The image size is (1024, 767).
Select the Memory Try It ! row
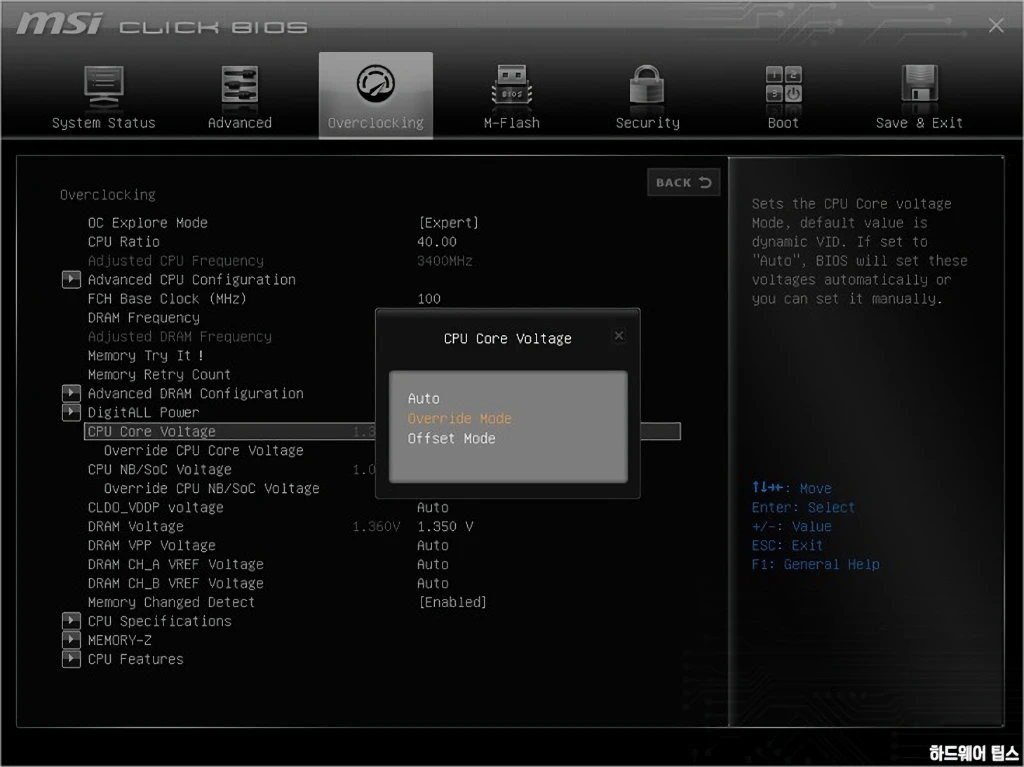coord(146,355)
